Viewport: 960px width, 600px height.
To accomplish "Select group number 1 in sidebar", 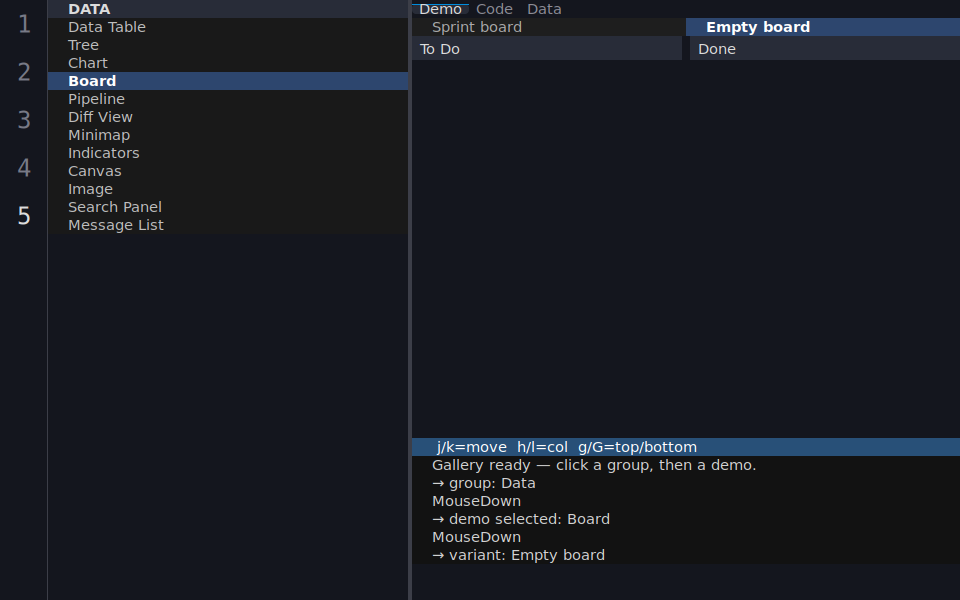I will (24, 24).
